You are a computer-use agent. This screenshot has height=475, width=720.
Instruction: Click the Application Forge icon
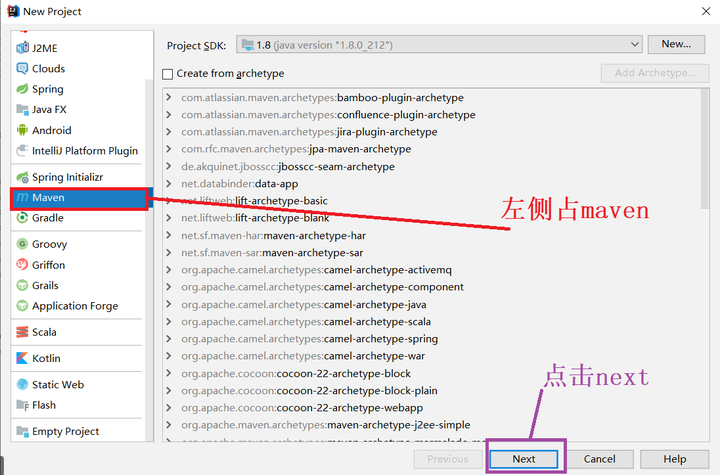pos(22,305)
